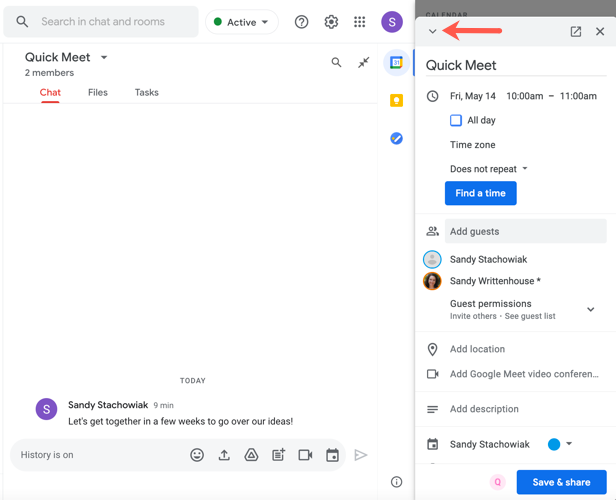The width and height of the screenshot is (616, 500).
Task: Click Sandy Stachowiak message avatar in chat
Action: (46, 409)
